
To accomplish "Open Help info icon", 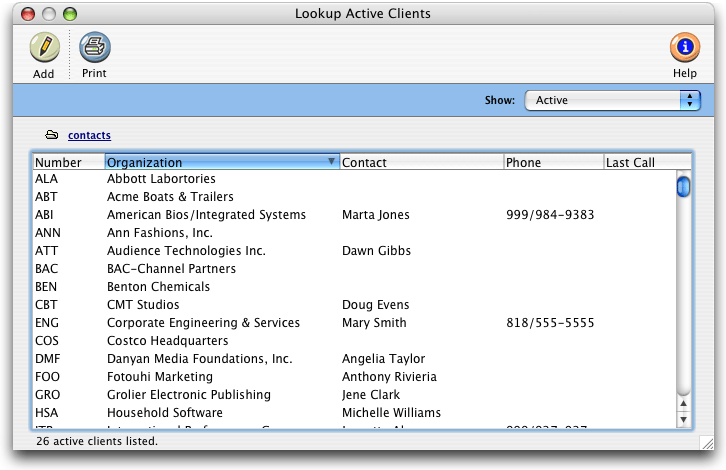I will coord(685,47).
